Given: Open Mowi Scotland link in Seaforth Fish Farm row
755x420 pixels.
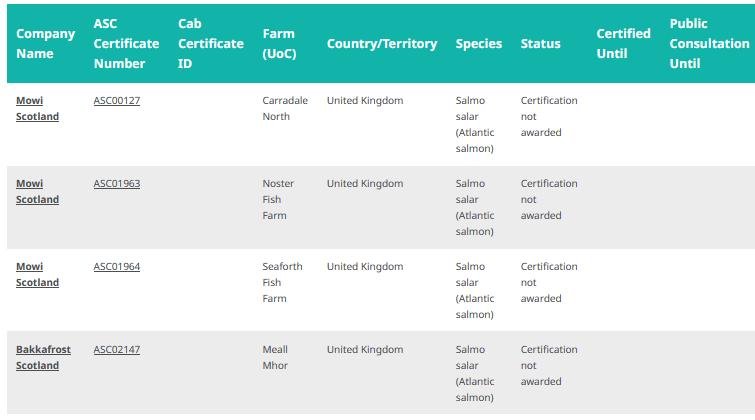Looking at the screenshot, I should click(37, 275).
